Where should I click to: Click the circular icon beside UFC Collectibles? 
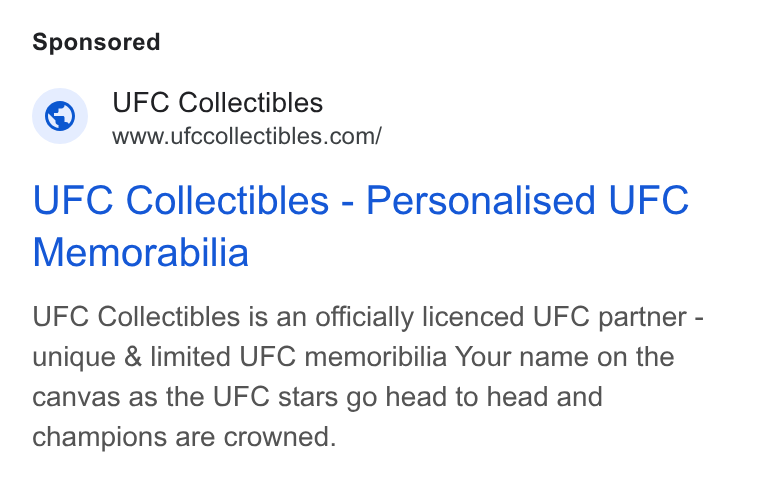tap(60, 116)
